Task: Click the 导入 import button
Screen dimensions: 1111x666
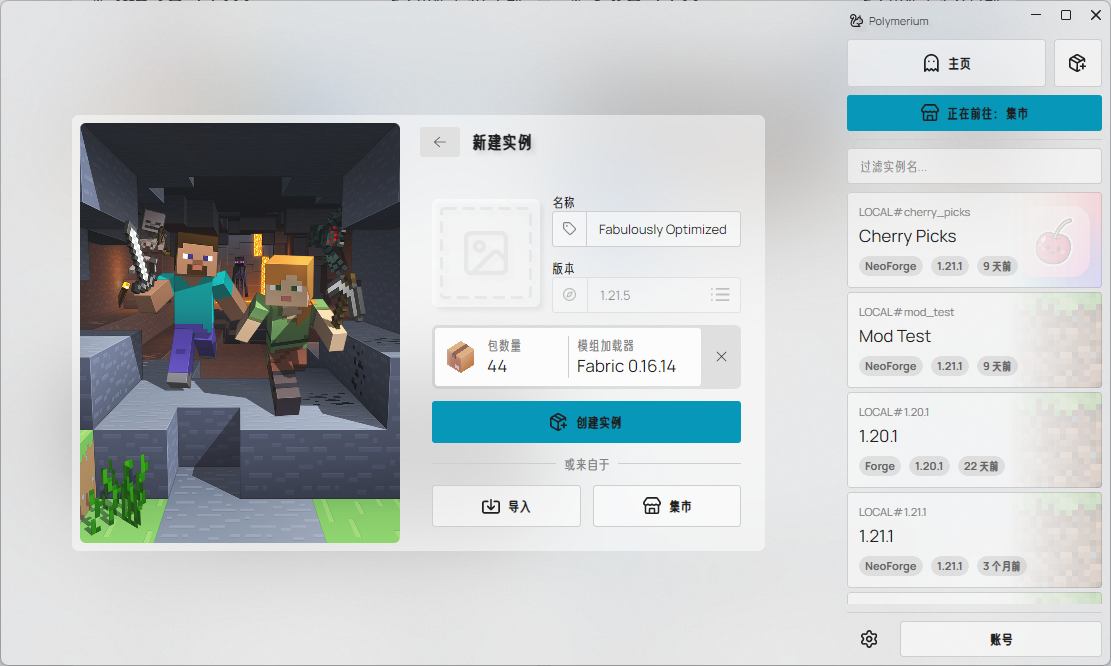Action: (x=506, y=506)
